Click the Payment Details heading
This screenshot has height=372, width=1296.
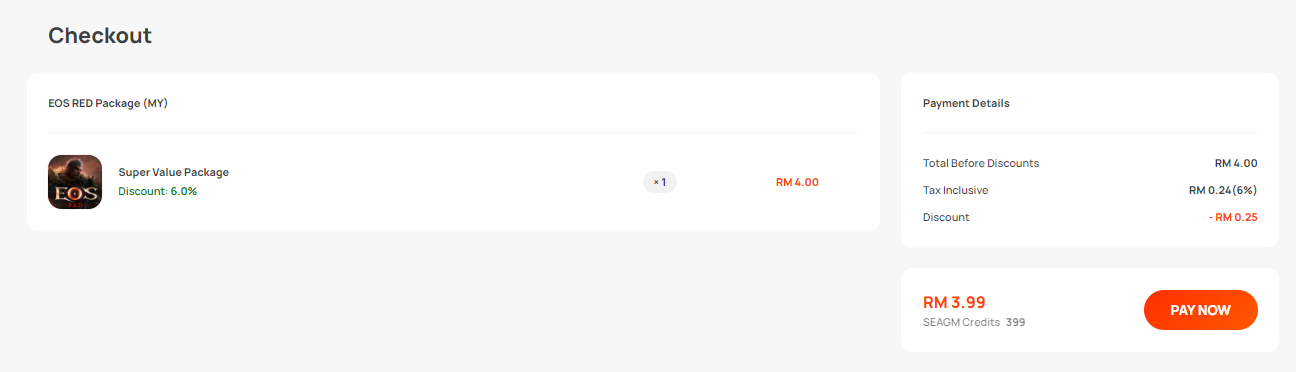coord(966,103)
